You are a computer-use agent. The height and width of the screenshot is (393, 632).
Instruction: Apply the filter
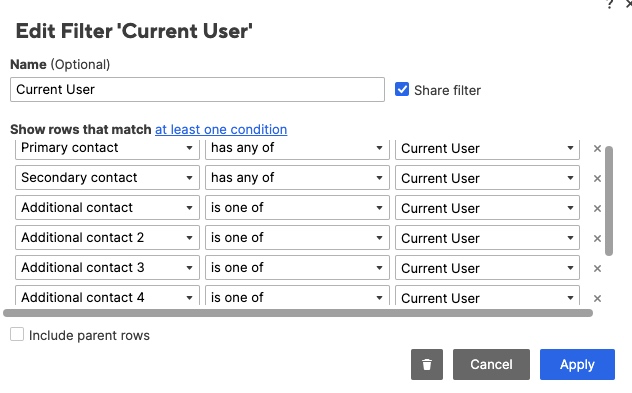click(577, 364)
